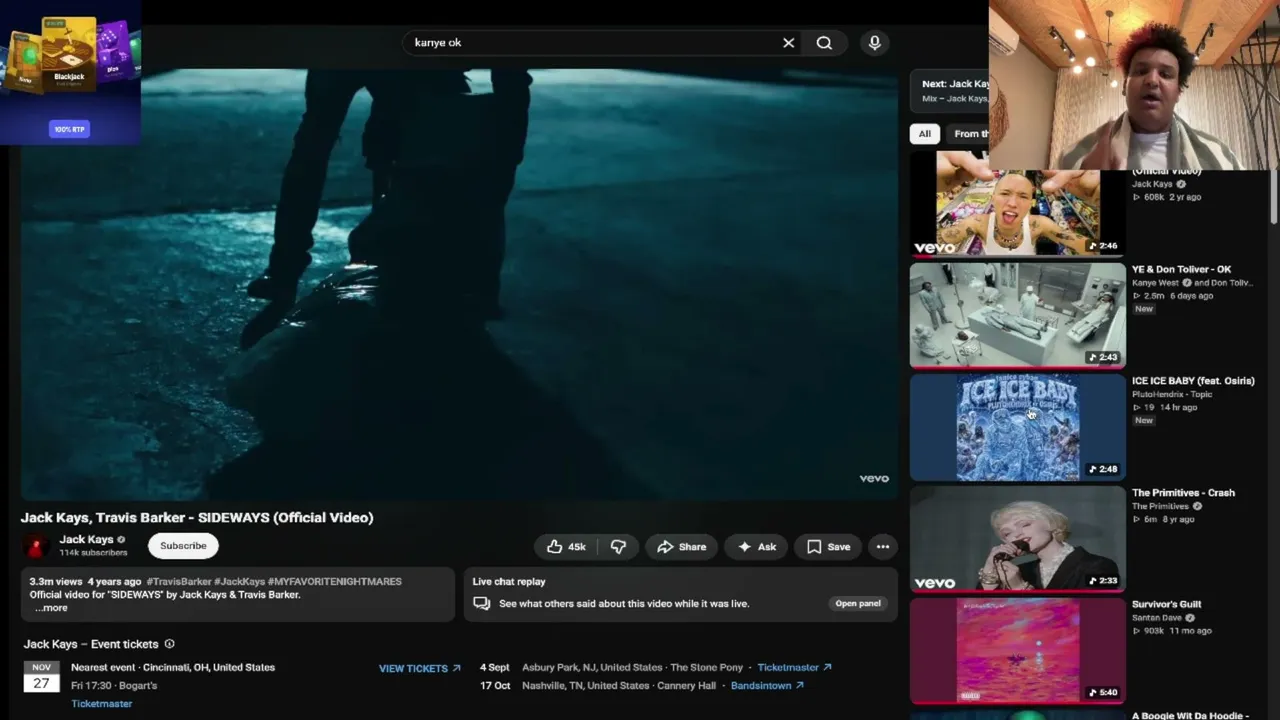Expand the description with '...more'
Viewport: 1280px width, 720px height.
pyautogui.click(x=51, y=607)
